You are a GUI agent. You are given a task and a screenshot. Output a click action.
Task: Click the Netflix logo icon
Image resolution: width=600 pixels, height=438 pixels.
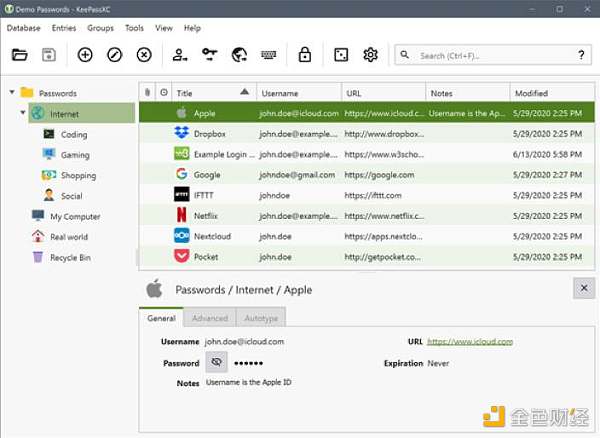pos(182,215)
